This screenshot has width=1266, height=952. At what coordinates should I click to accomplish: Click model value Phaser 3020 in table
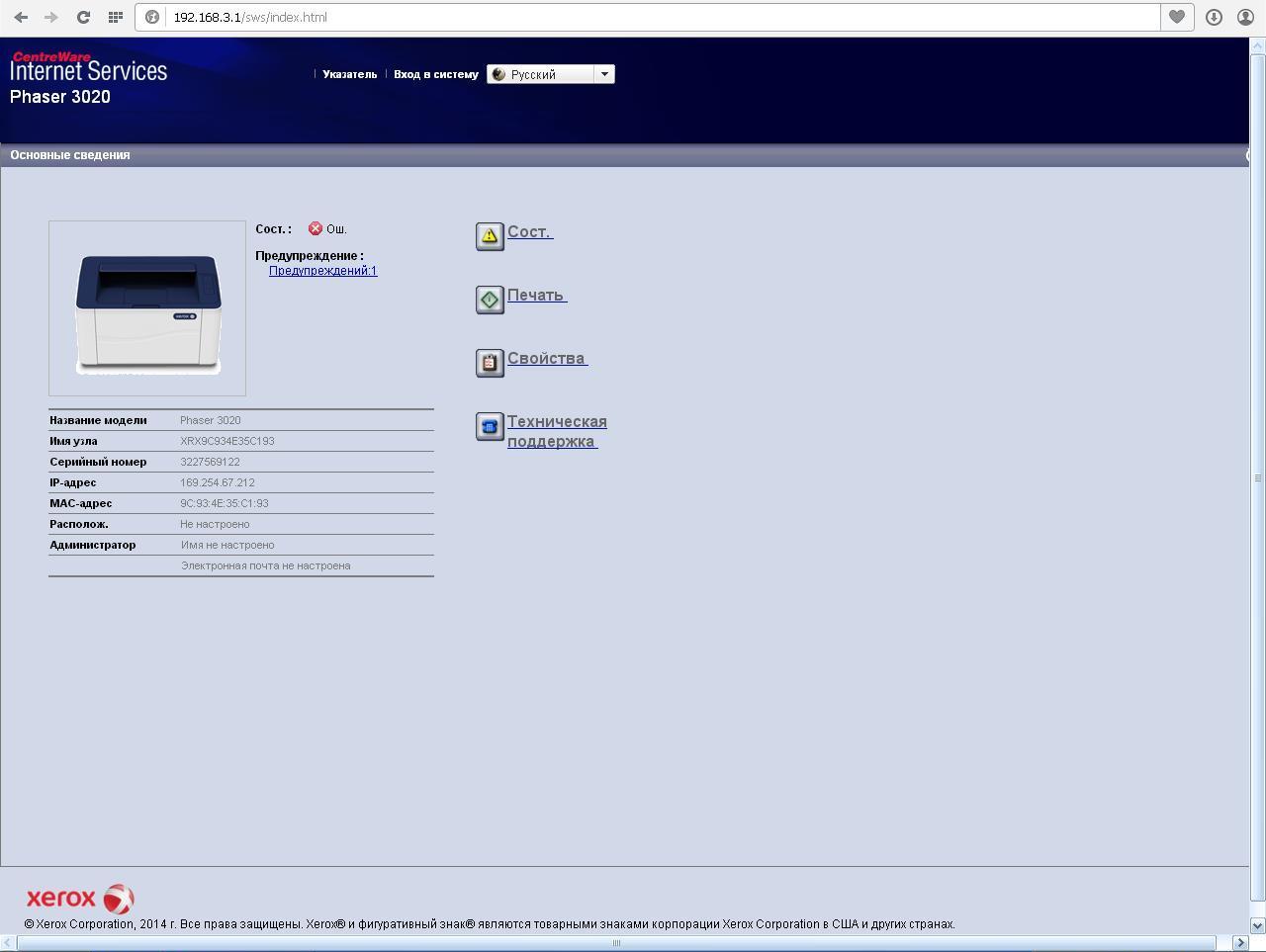pyautogui.click(x=211, y=420)
